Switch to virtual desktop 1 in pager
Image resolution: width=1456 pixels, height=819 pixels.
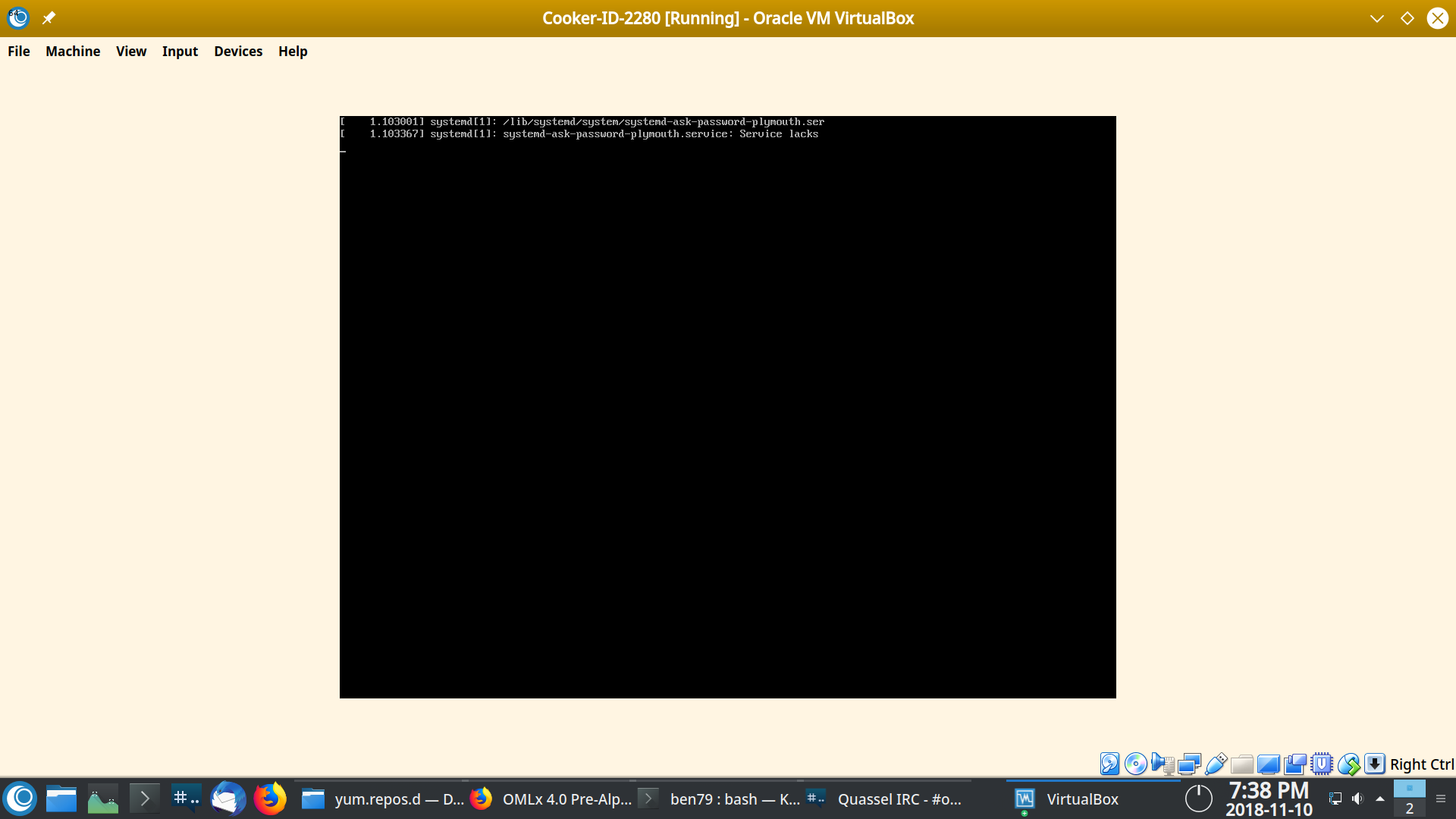point(1410,789)
